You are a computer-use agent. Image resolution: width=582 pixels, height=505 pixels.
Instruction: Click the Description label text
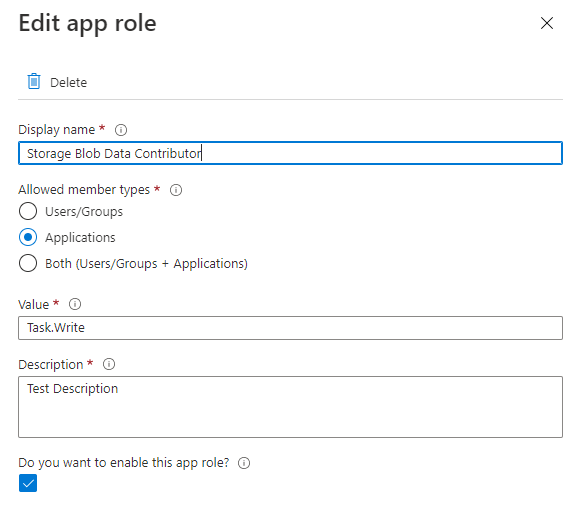click(x=50, y=365)
